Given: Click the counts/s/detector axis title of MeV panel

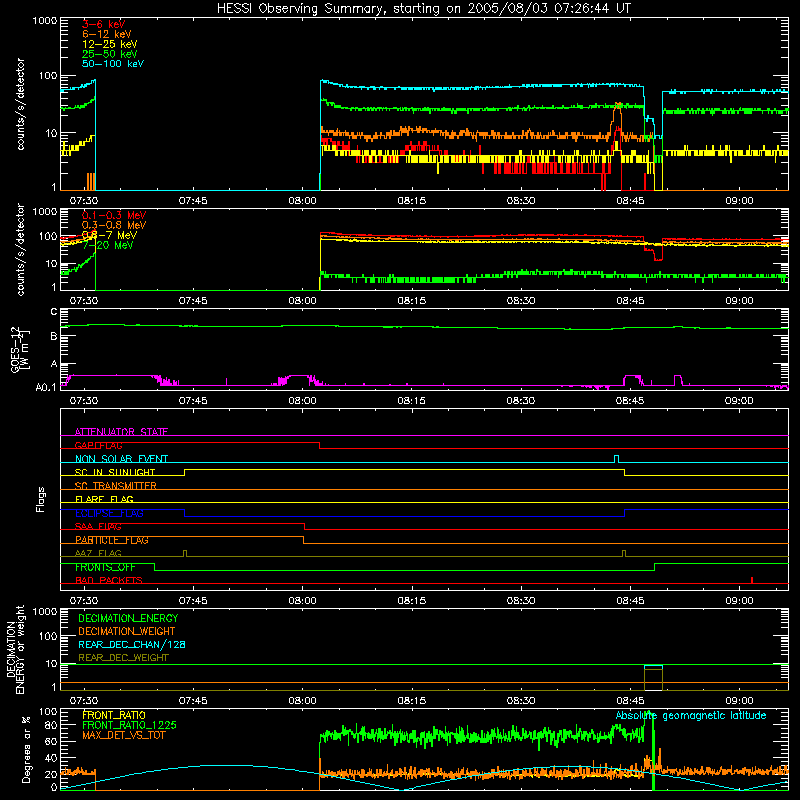Looking at the screenshot, I should tap(20, 249).
